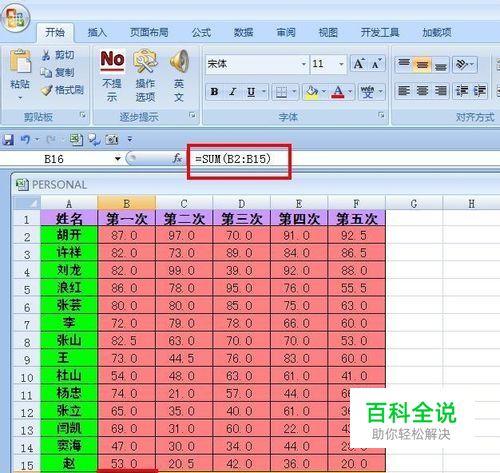
Task: Click the Name Box showing B16
Action: 54,159
